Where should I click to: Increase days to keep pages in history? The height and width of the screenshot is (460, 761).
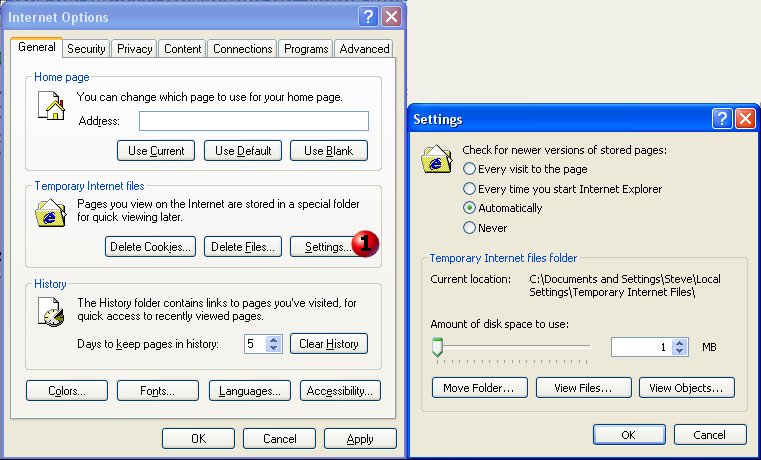(x=274, y=340)
